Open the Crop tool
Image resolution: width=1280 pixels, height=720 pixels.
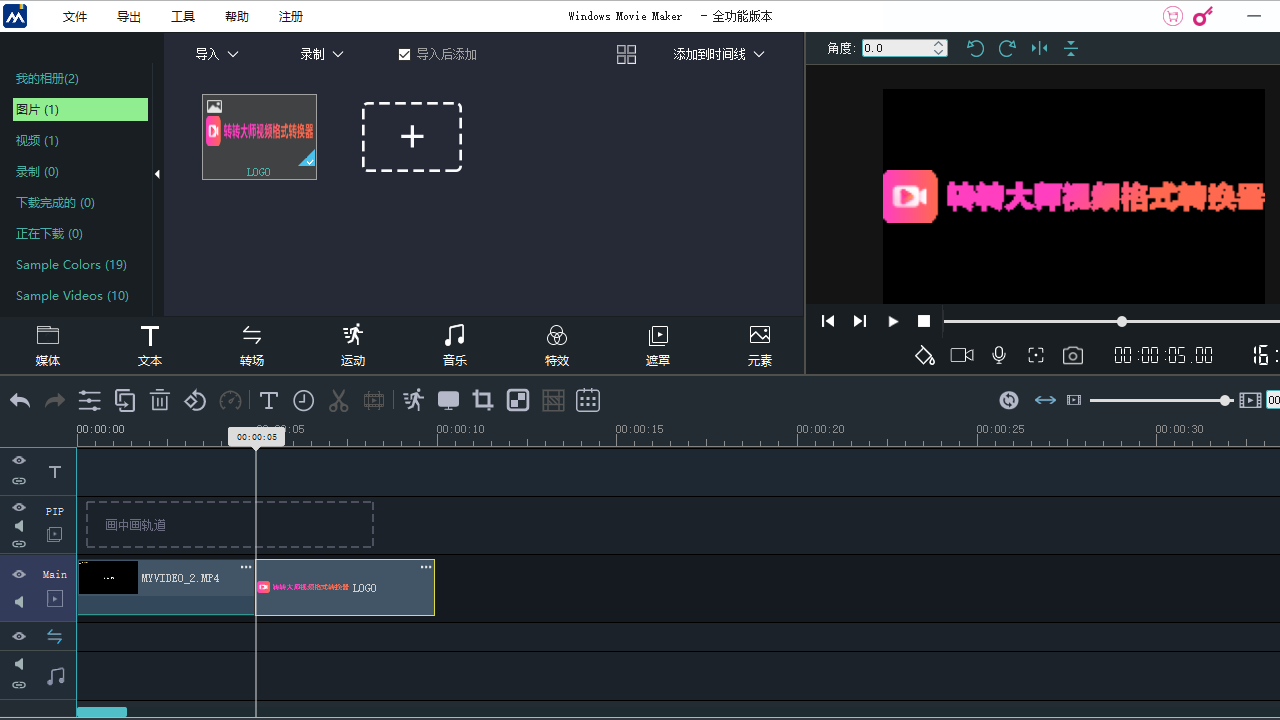[482, 400]
